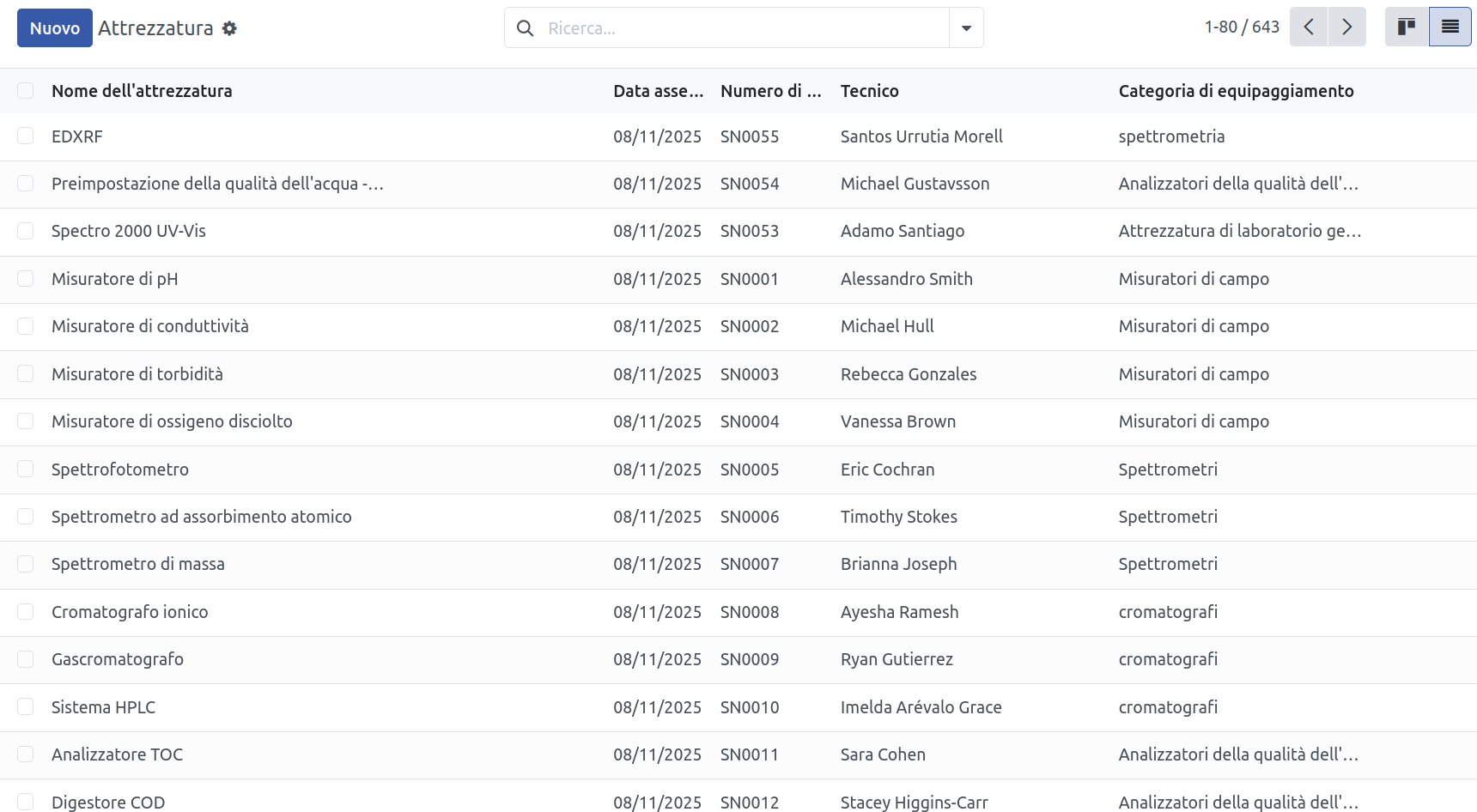Tick the checkbox for Sistema HPLC
This screenshot has width=1477, height=812.
(x=26, y=707)
